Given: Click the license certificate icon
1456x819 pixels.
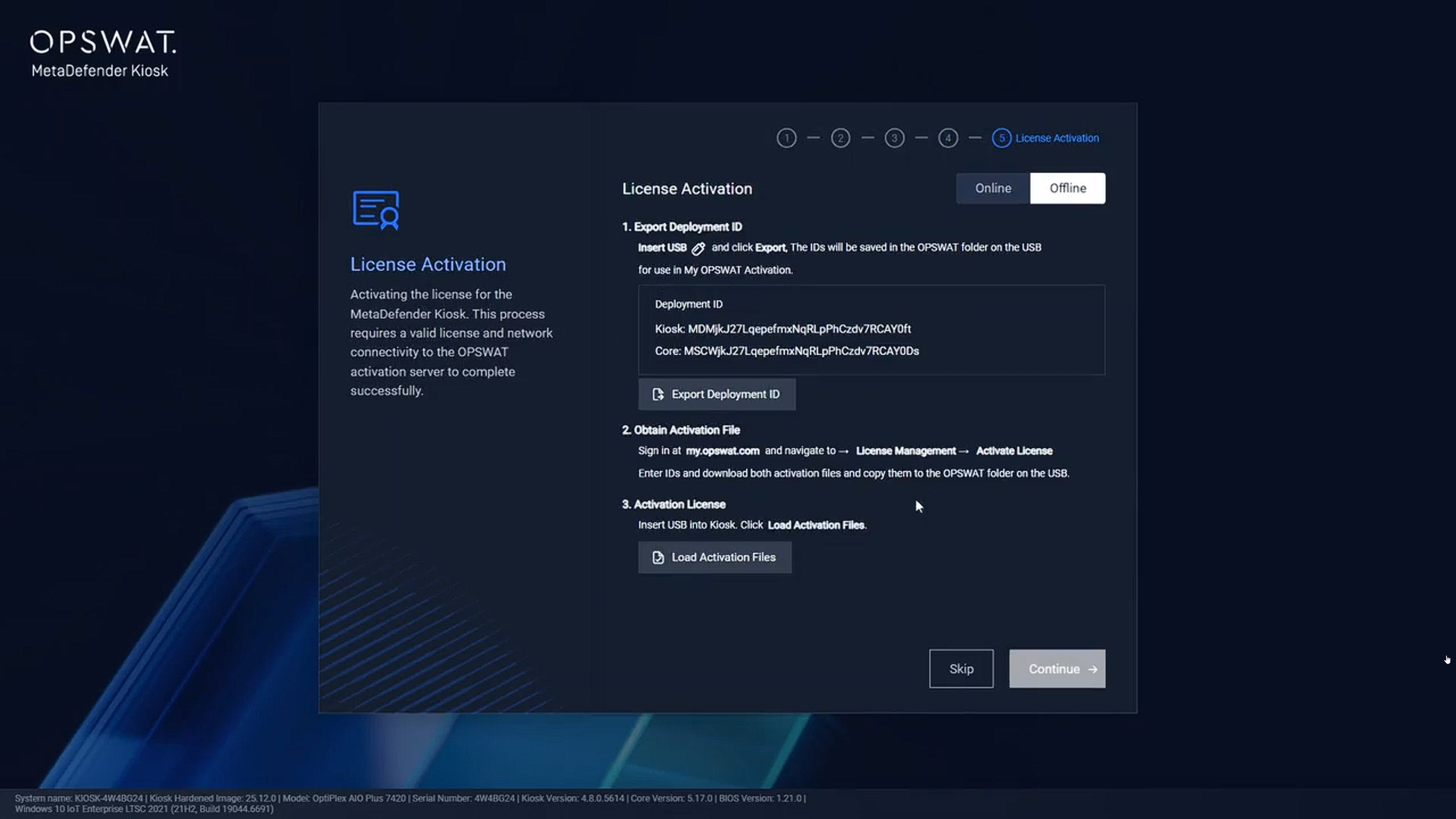Looking at the screenshot, I should (376, 210).
